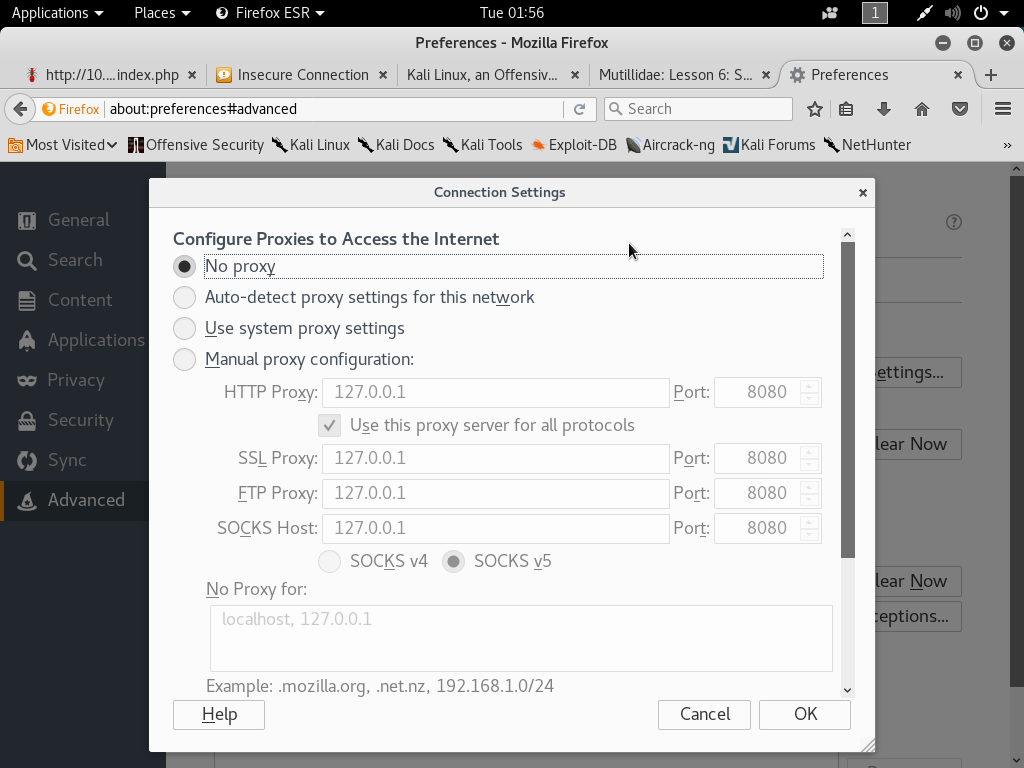Click the reload page icon
The width and height of the screenshot is (1024, 768).
(579, 109)
